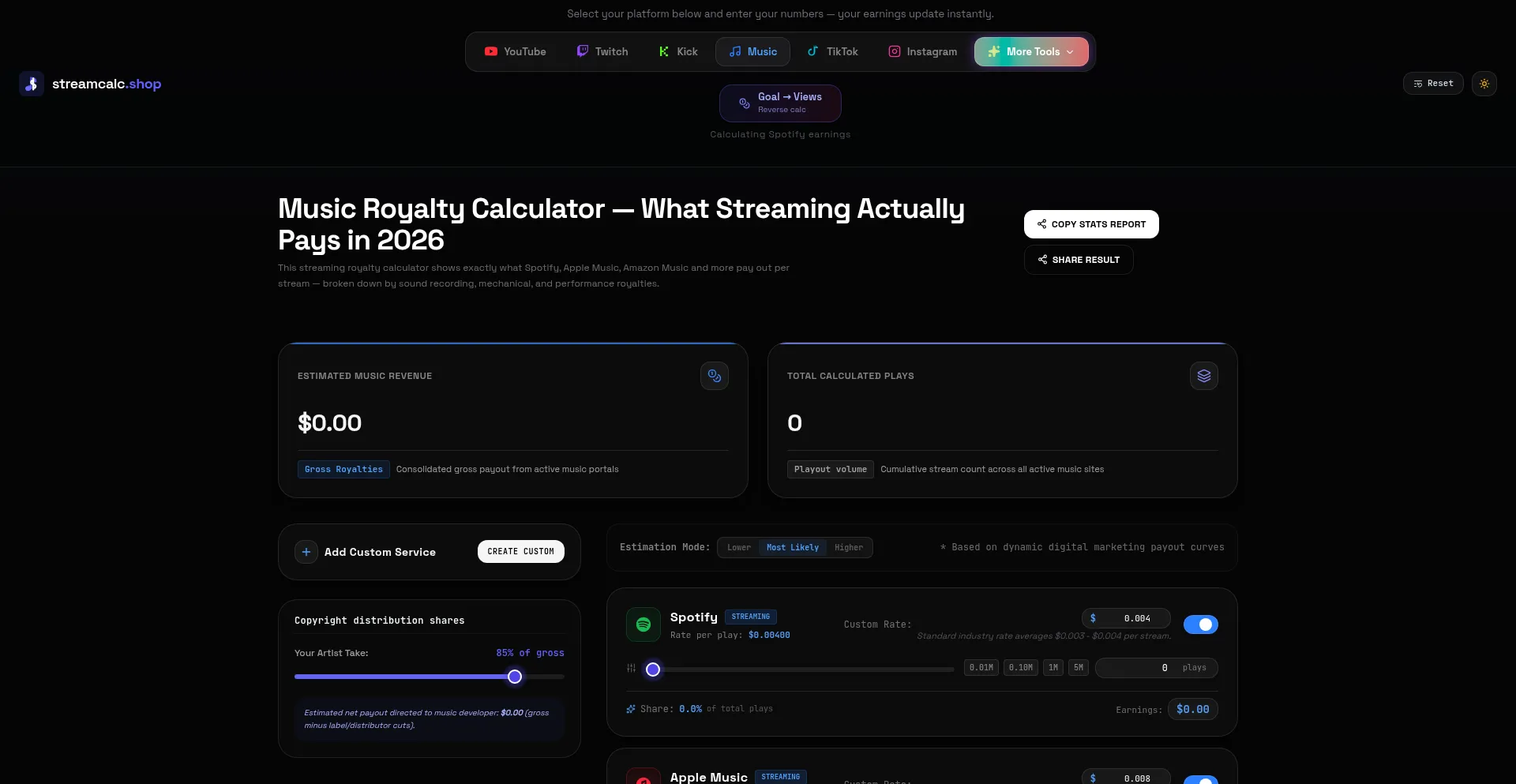Set Spotify plays to 0.10M preset
1516x784 pixels.
click(x=1021, y=668)
